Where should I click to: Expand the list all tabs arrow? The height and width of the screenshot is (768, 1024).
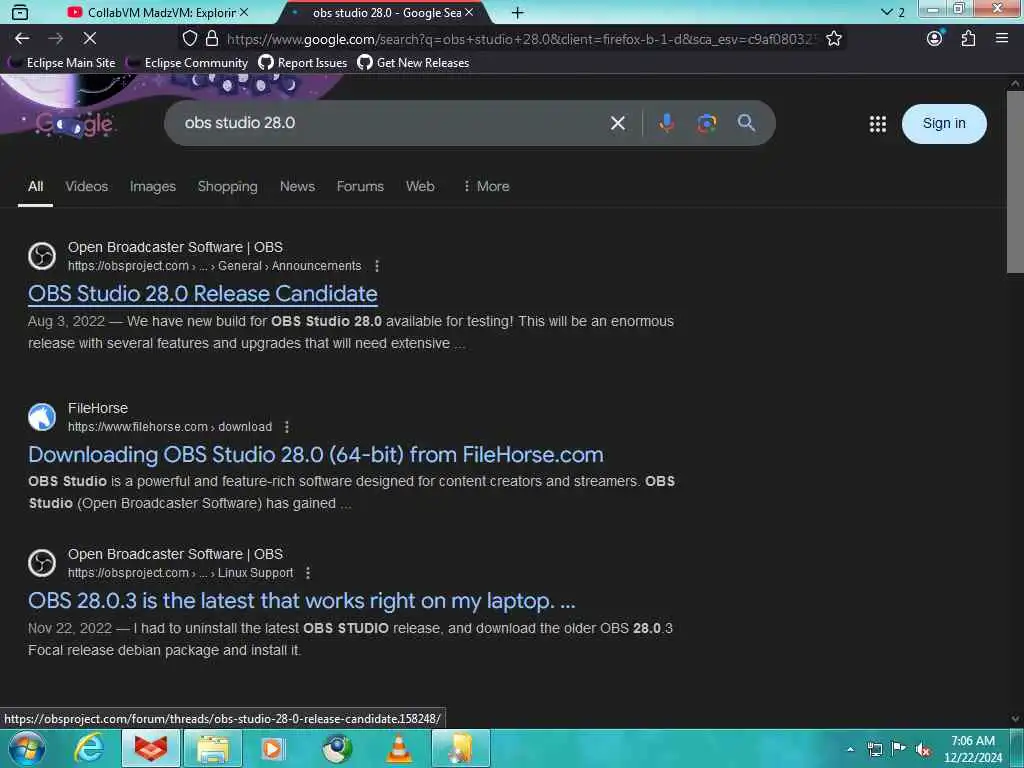886,12
